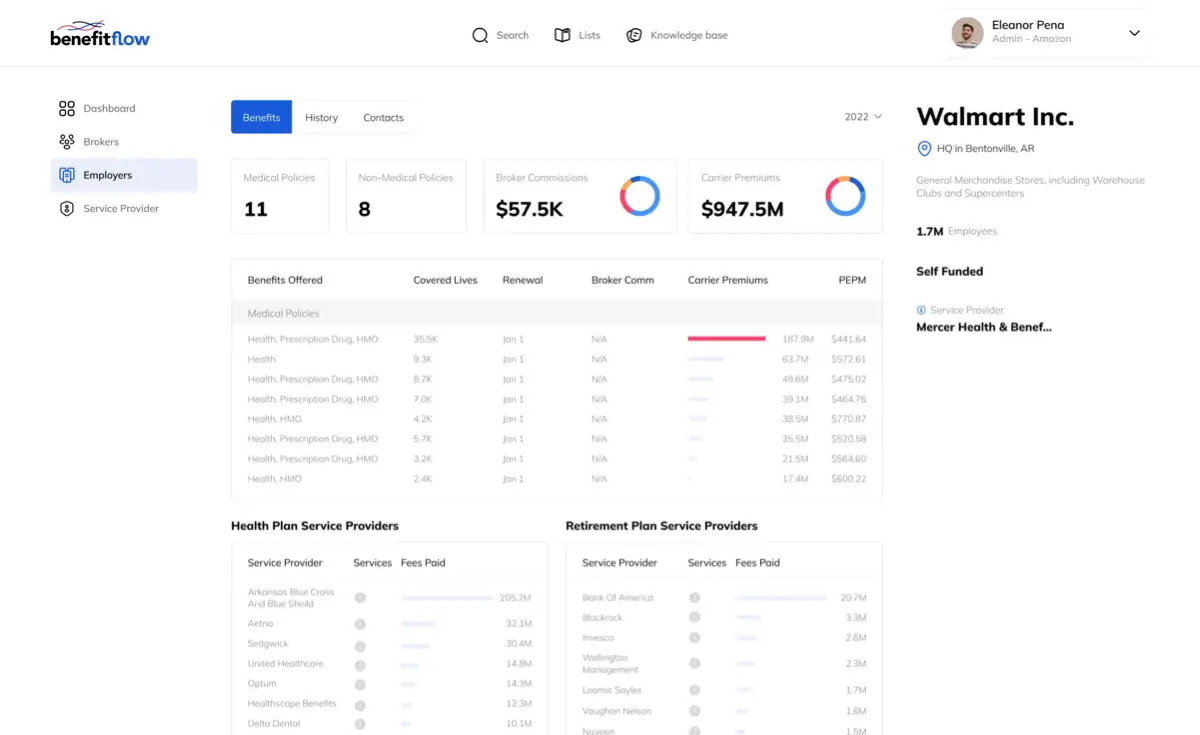1200x735 pixels.
Task: Click services icon for Sedgwick
Action: pos(360,646)
